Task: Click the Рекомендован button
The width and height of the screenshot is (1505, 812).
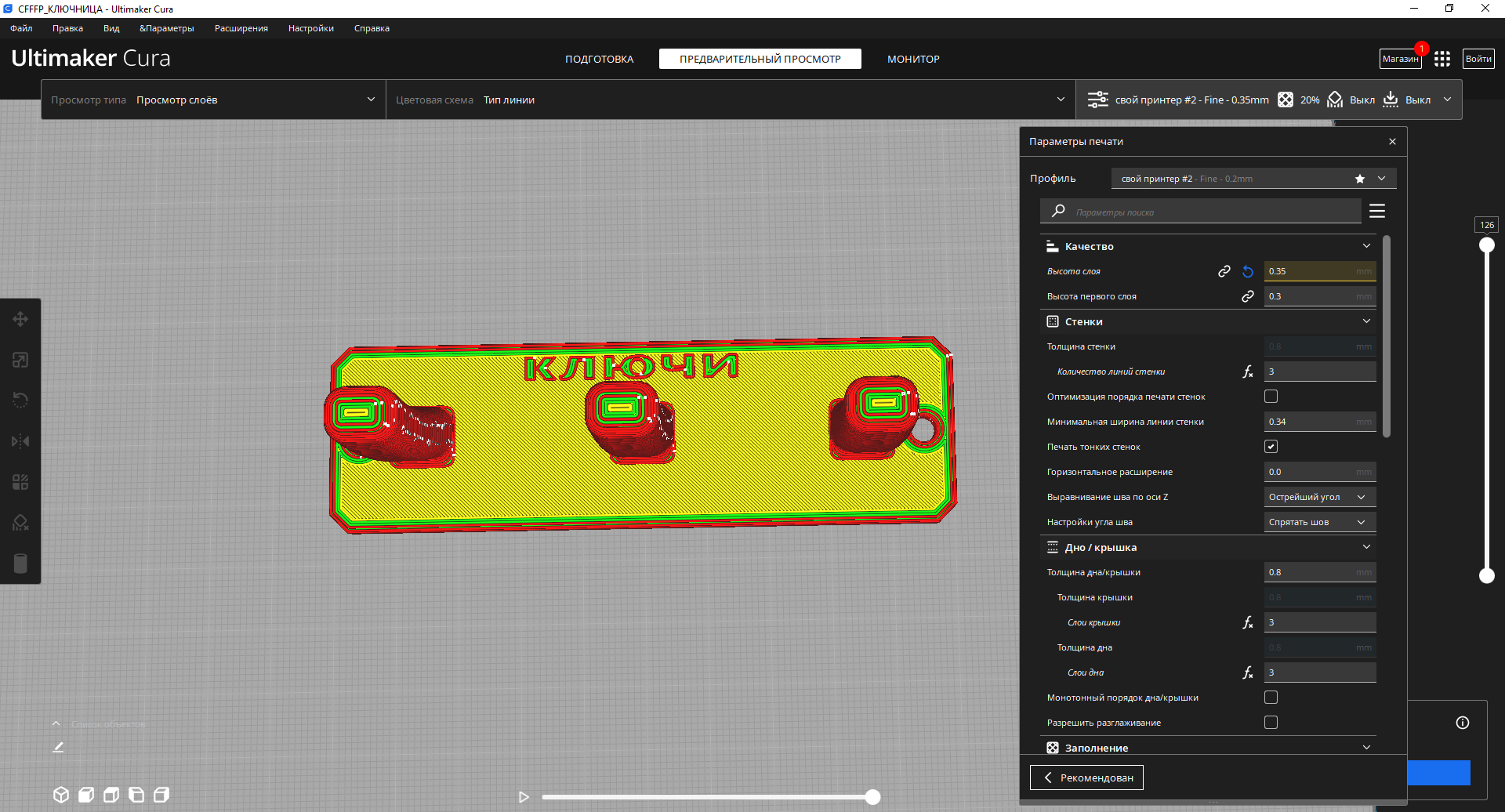Action: [1086, 778]
